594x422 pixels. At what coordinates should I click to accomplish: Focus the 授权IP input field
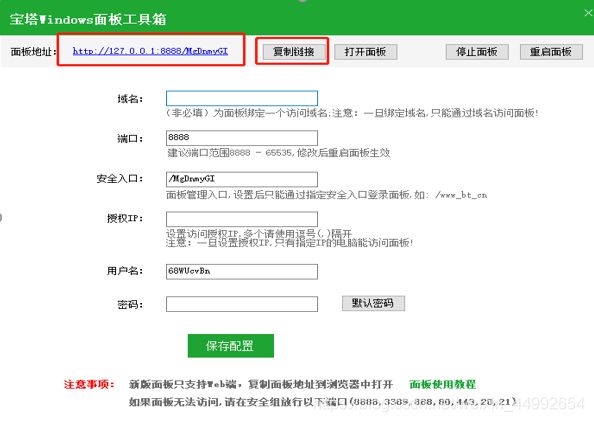[242, 219]
